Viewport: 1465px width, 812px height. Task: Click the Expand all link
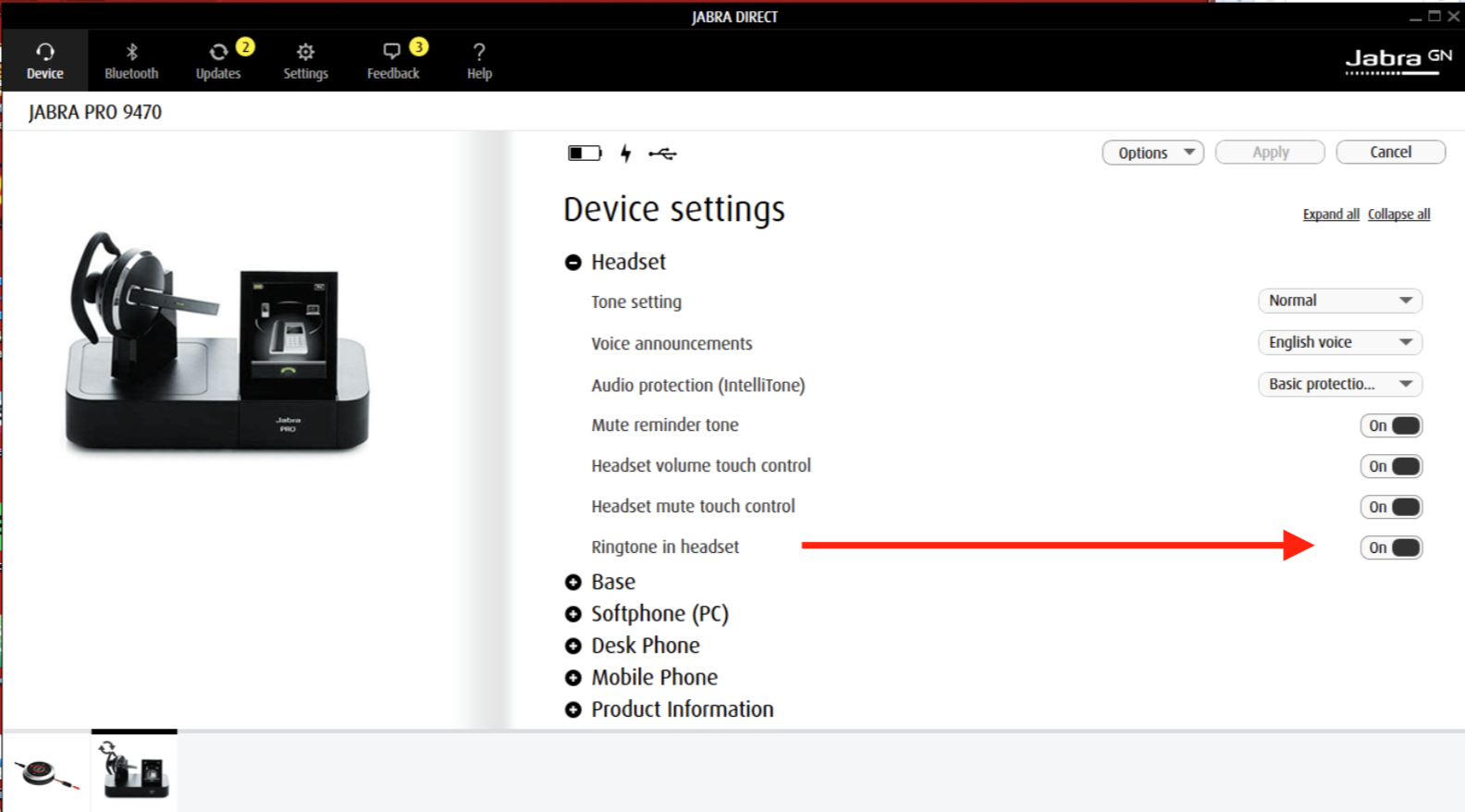click(1331, 214)
